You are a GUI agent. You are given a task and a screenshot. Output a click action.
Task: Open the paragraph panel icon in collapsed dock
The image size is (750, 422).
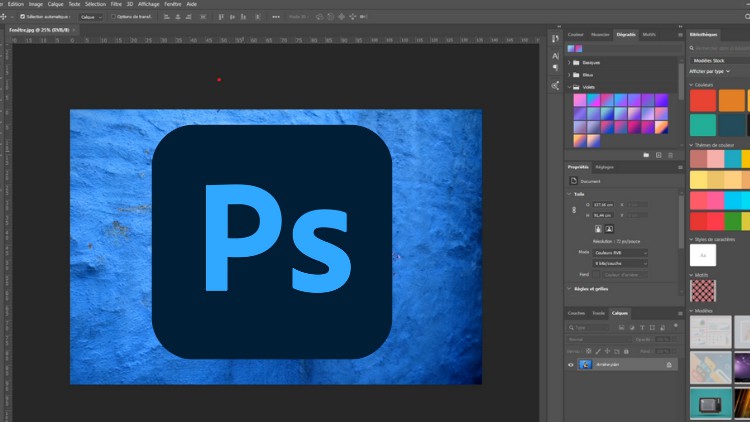click(x=555, y=68)
